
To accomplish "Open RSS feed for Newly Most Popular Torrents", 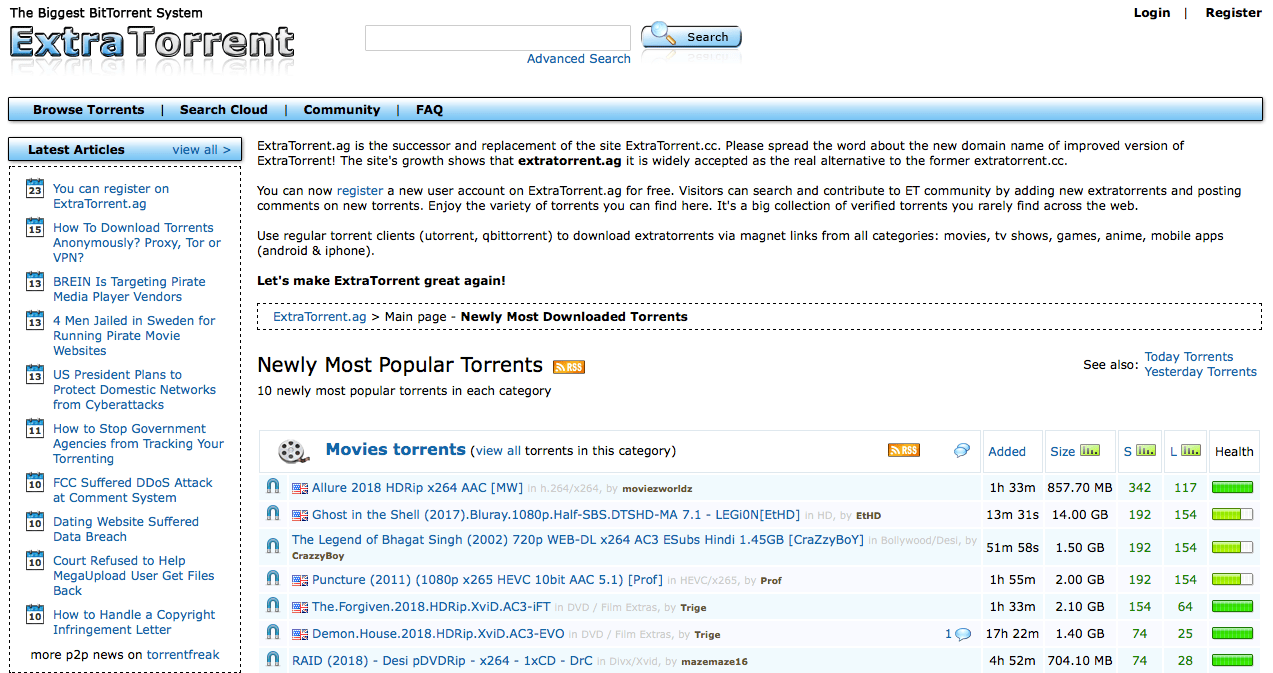I will tap(569, 367).
